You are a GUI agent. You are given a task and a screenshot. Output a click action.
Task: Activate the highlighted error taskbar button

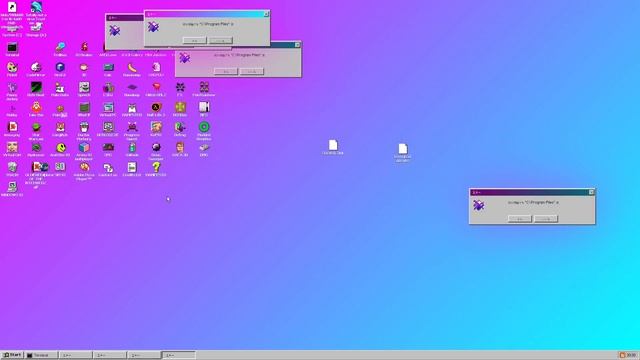pyautogui.click(x=179, y=355)
